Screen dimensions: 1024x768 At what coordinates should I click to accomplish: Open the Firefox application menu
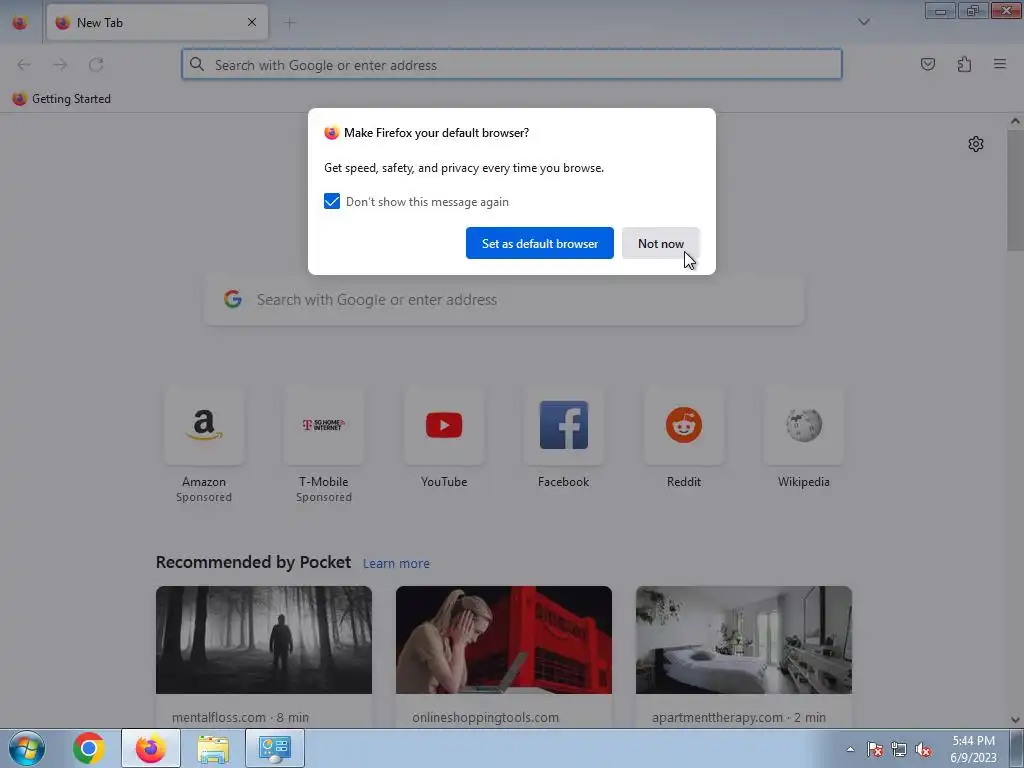click(1000, 64)
